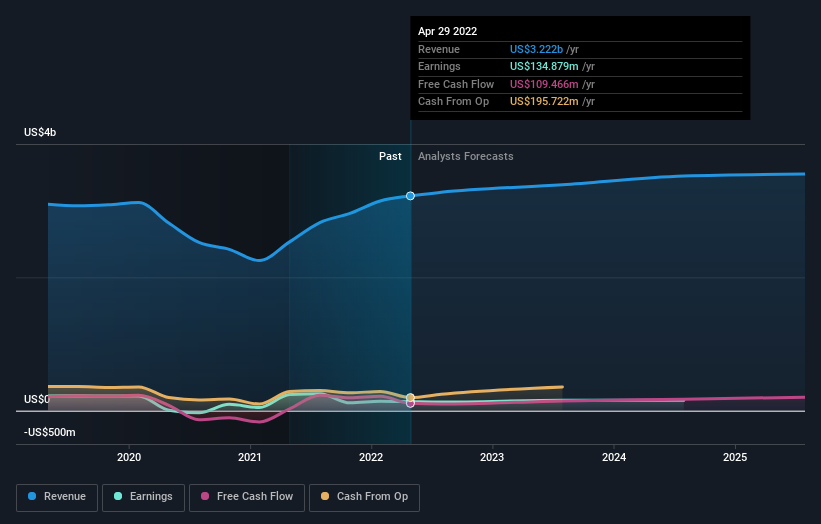Click the Cash From Op label in tooltip
Image resolution: width=821 pixels, height=524 pixels.
pyautogui.click(x=453, y=102)
